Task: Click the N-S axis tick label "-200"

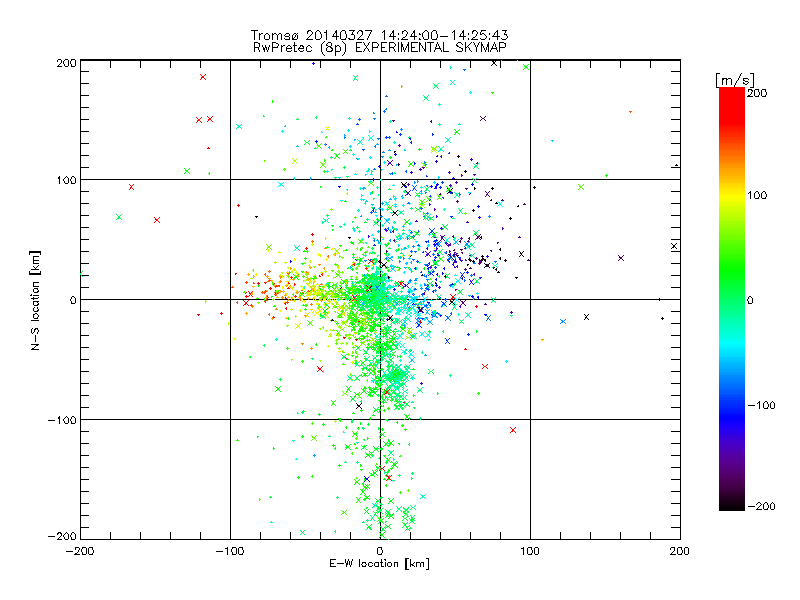Action: pos(62,536)
